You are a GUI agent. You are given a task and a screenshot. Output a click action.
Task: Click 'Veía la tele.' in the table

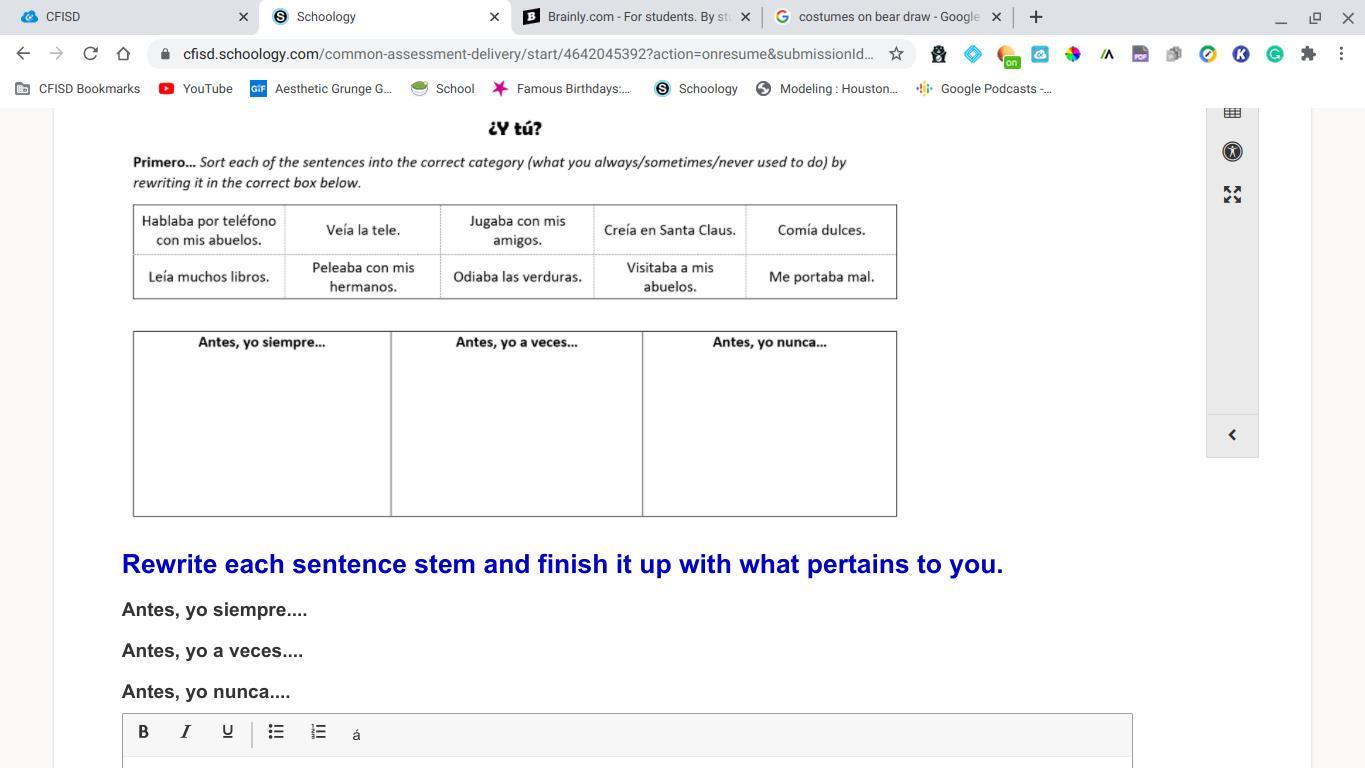363,230
